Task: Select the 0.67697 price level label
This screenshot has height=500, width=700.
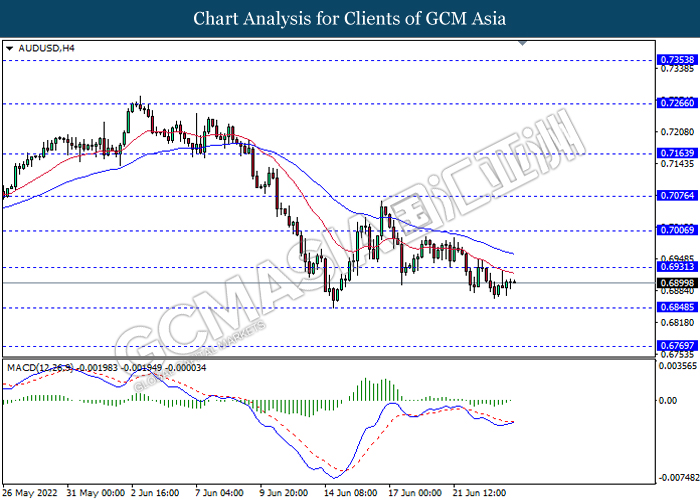Action: coord(677,346)
